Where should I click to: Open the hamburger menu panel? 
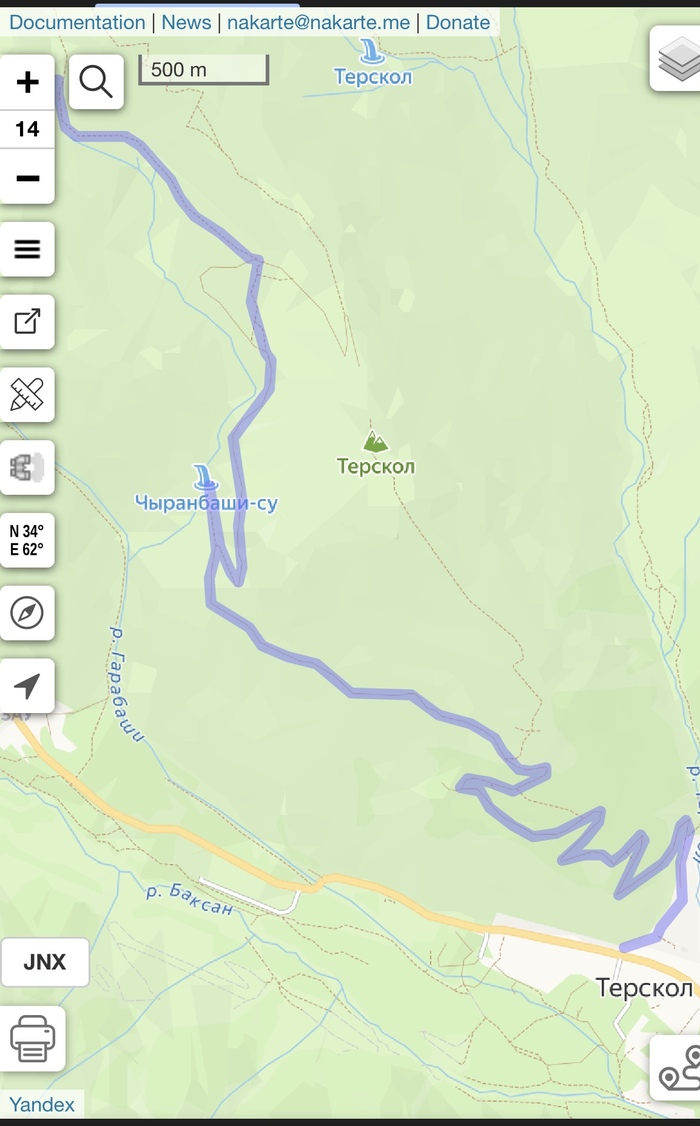click(x=27, y=249)
